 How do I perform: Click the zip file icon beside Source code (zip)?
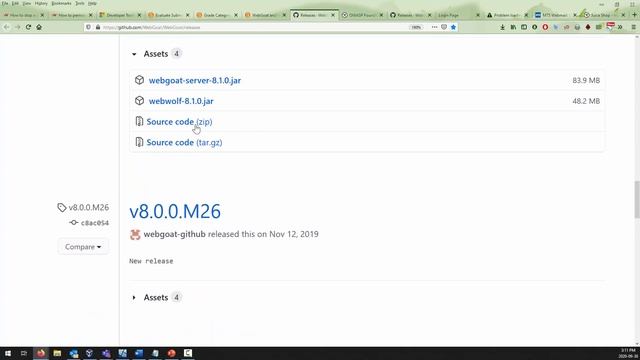(139, 121)
